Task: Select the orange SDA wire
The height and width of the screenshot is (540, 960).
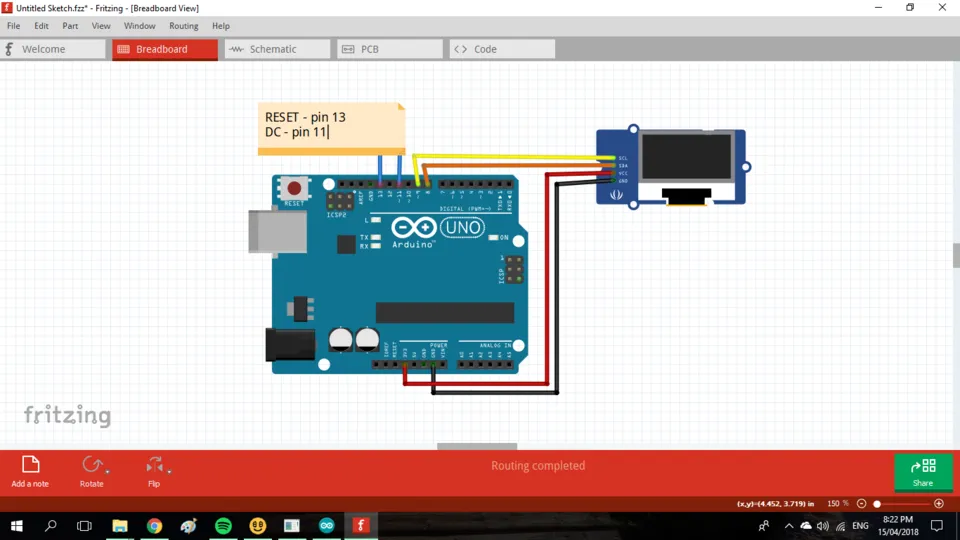Action: pyautogui.click(x=520, y=165)
